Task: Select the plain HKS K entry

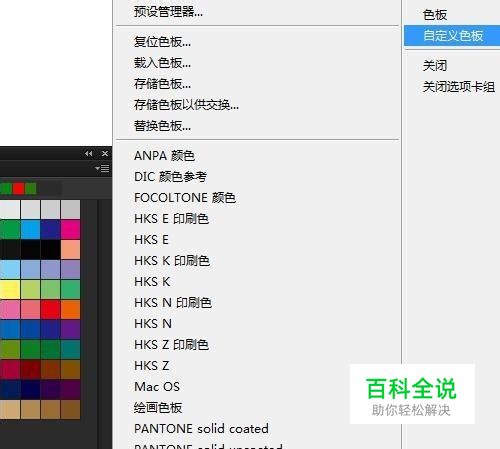Action: pos(152,282)
